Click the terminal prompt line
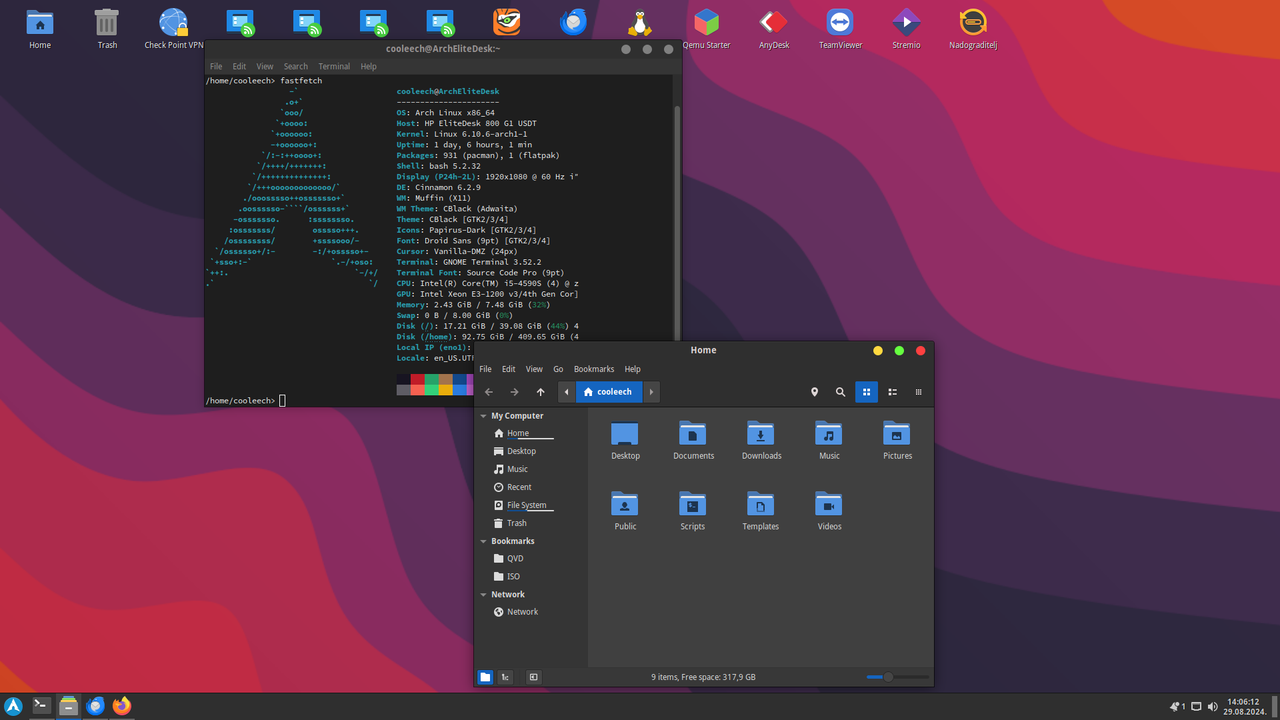 pos(246,400)
